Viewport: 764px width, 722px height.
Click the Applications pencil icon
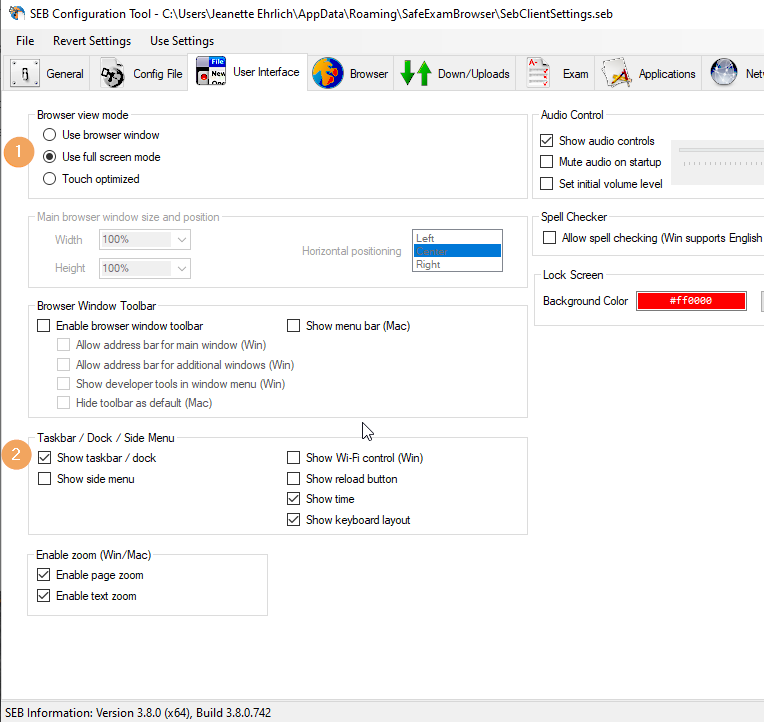[617, 74]
